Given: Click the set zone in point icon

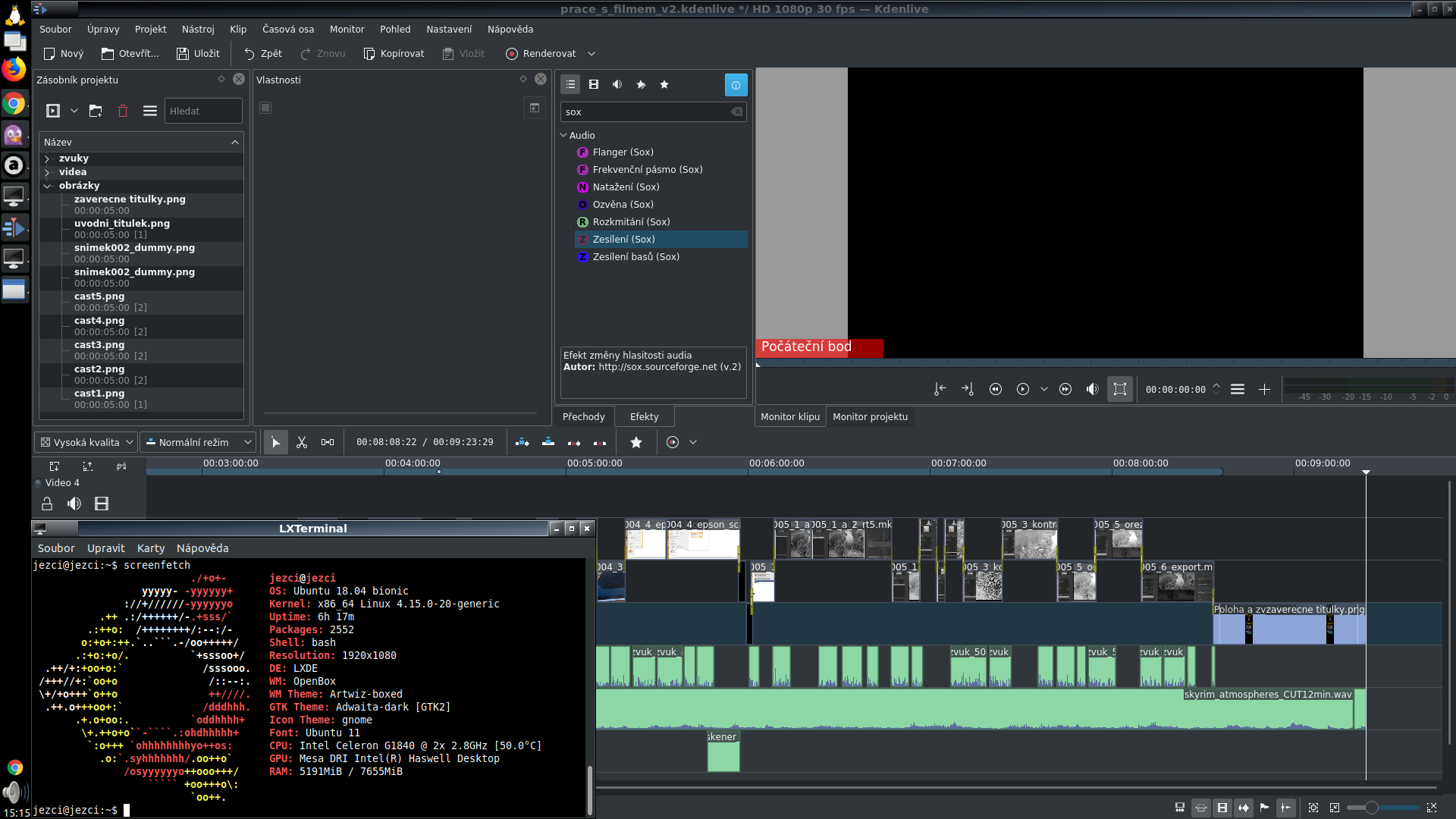Looking at the screenshot, I should coord(940,389).
